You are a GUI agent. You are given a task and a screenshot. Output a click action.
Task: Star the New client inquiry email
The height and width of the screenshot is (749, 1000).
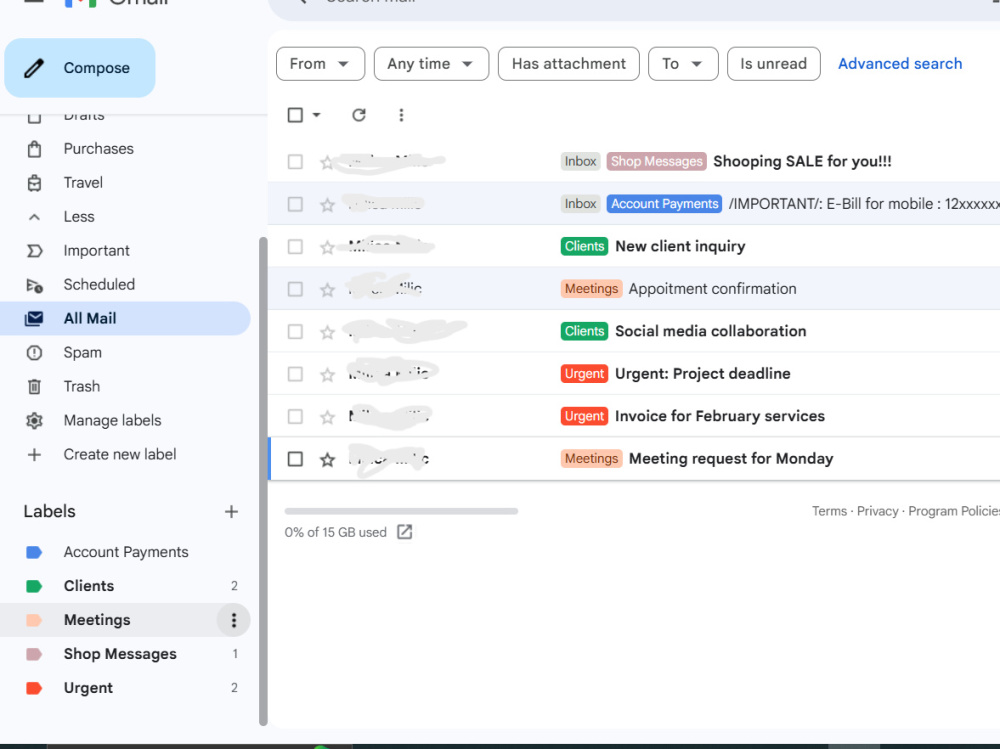click(x=327, y=248)
